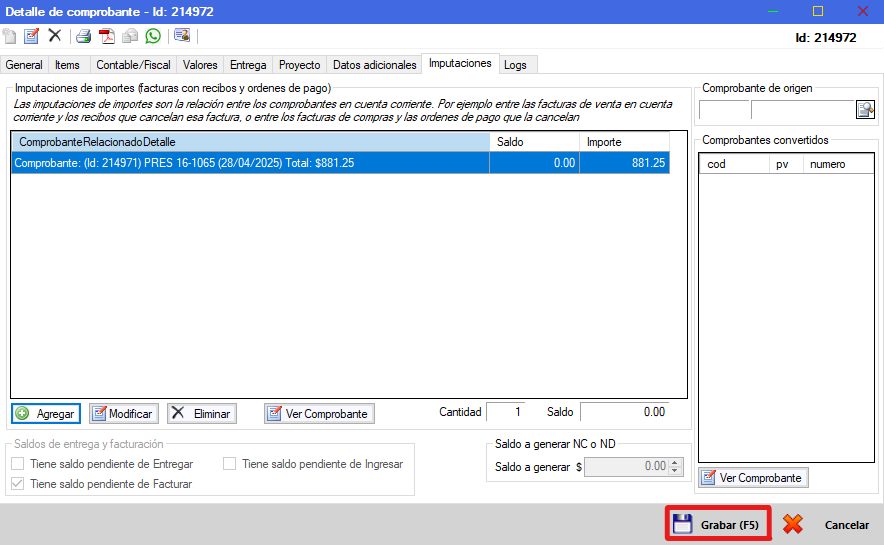Click the Cancelar button

(x=826, y=525)
